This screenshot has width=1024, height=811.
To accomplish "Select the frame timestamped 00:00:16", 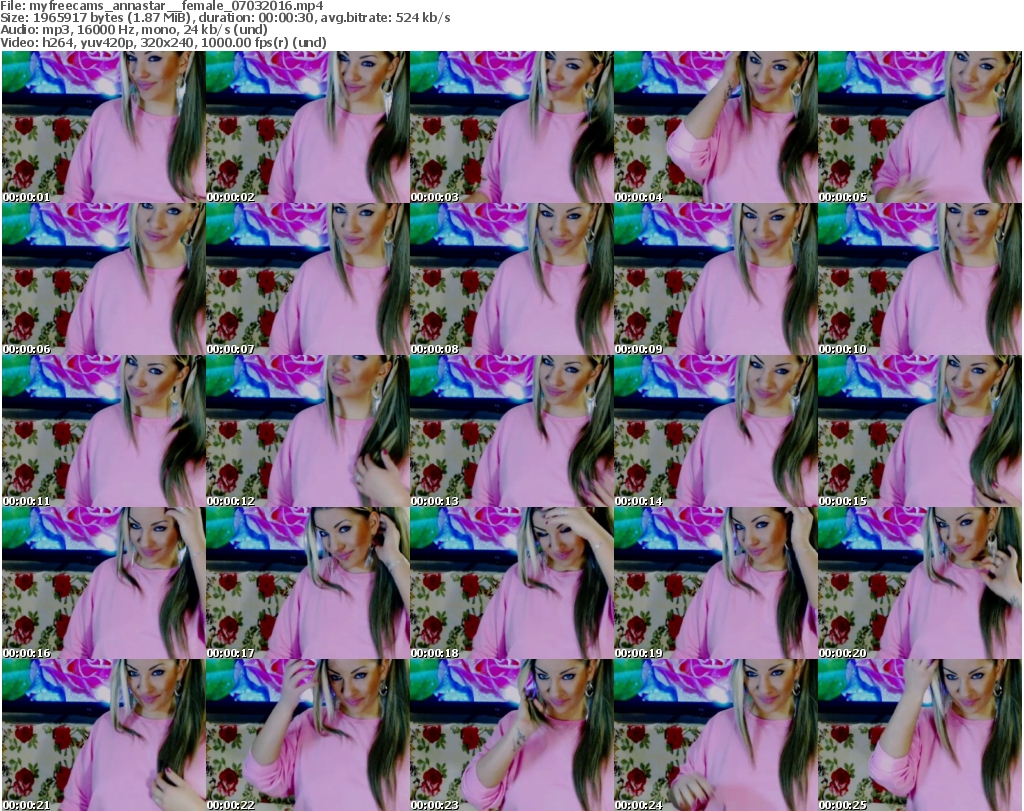I will click(x=104, y=583).
